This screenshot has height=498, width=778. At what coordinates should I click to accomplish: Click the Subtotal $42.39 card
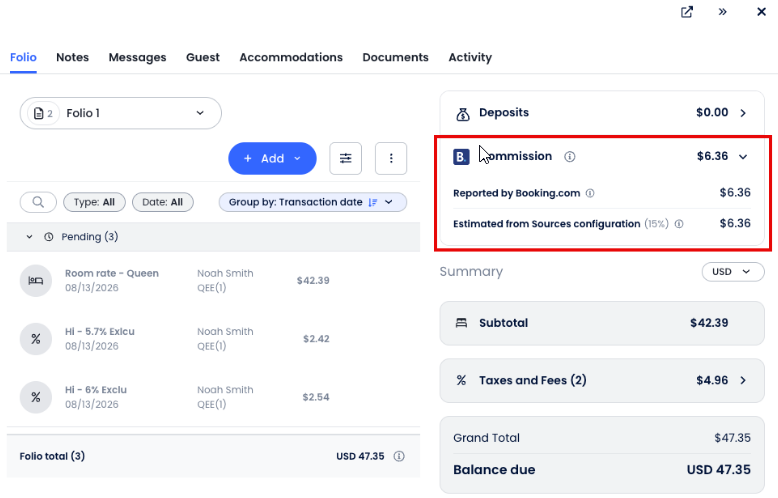602,323
